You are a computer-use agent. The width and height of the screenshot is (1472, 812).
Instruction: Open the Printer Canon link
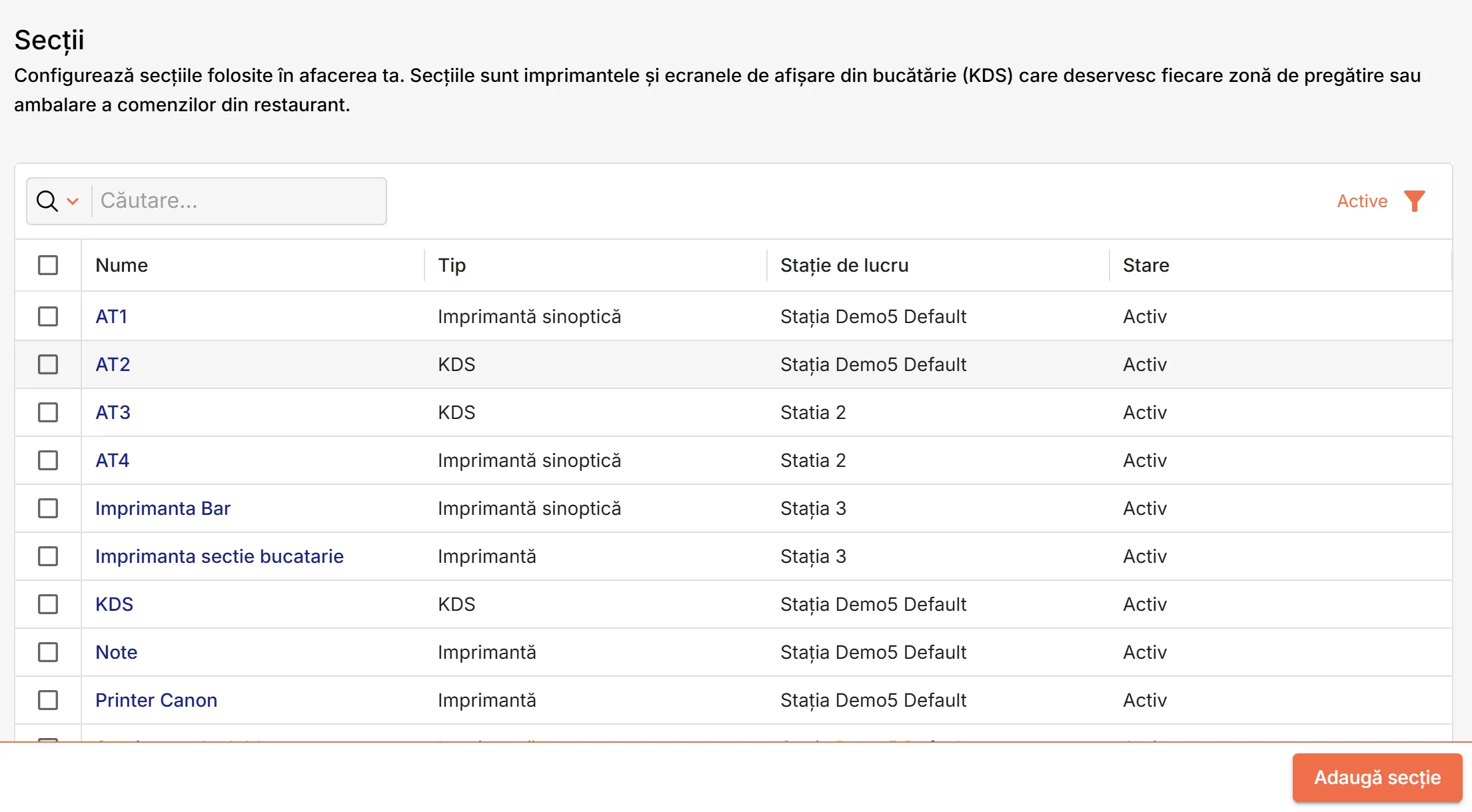(156, 700)
